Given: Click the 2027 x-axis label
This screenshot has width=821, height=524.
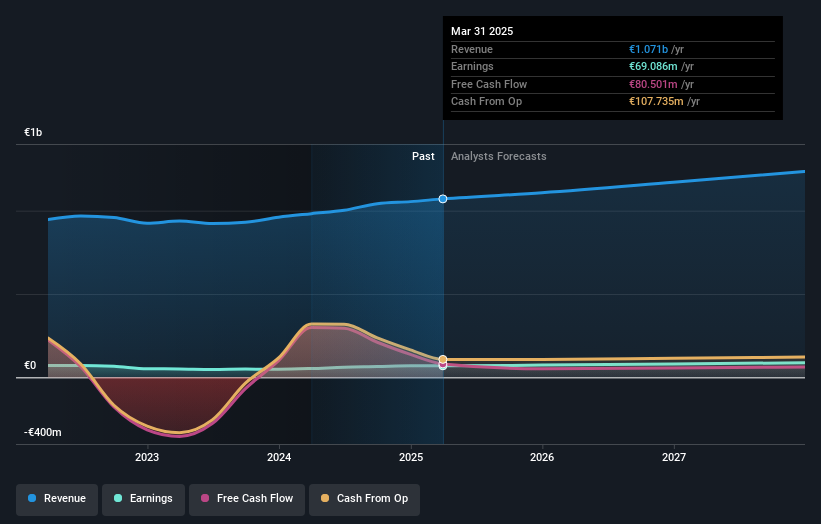Looking at the screenshot, I should click(674, 457).
